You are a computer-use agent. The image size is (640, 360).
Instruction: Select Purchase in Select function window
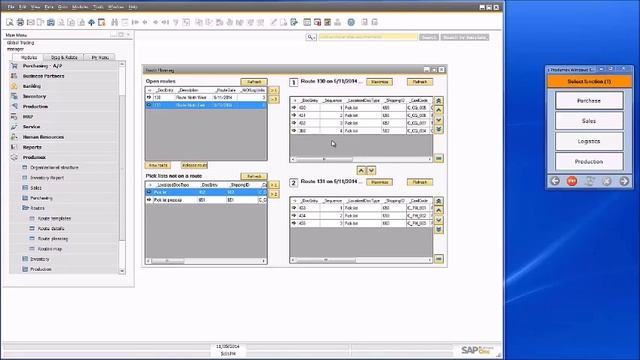click(x=589, y=100)
